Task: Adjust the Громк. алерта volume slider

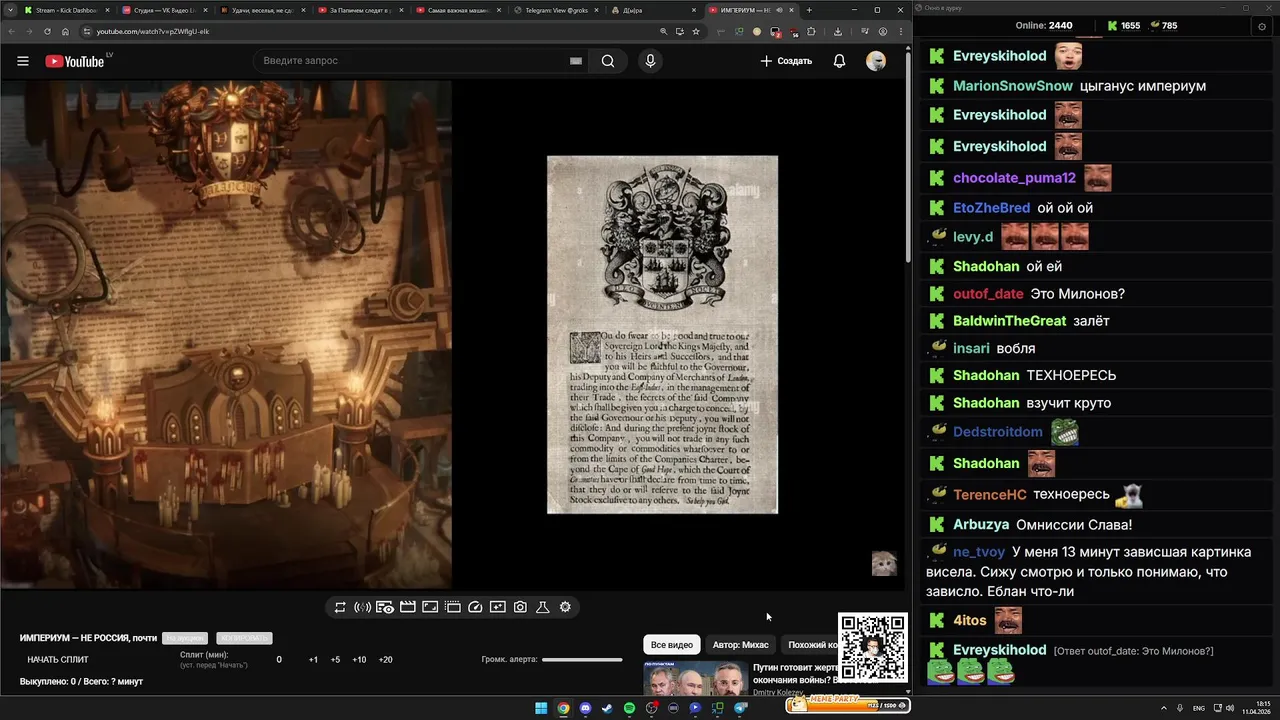Action: [582, 660]
